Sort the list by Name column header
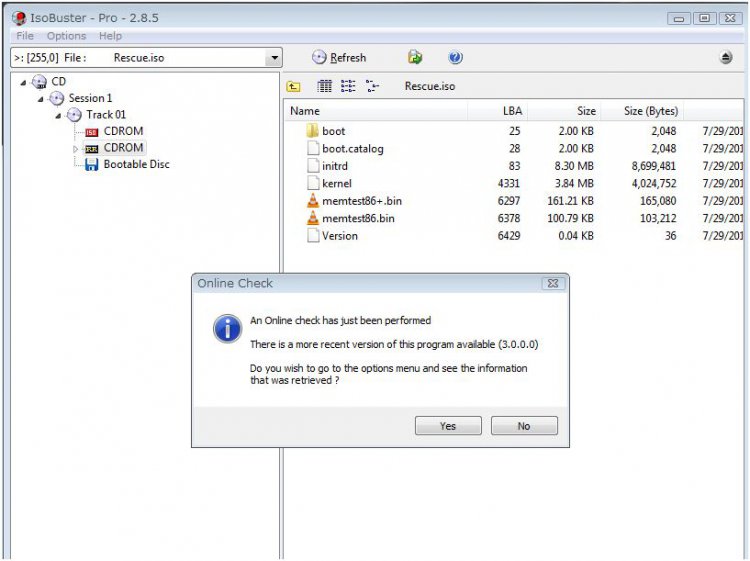 (376, 111)
